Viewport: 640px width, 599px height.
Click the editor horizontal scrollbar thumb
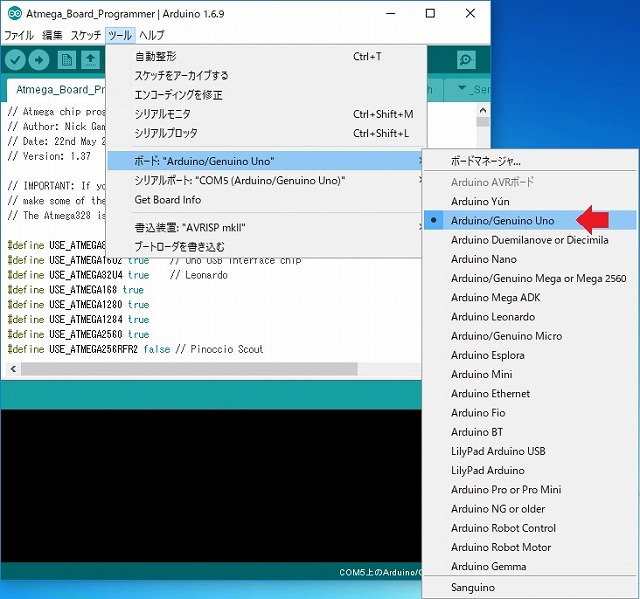(189, 369)
